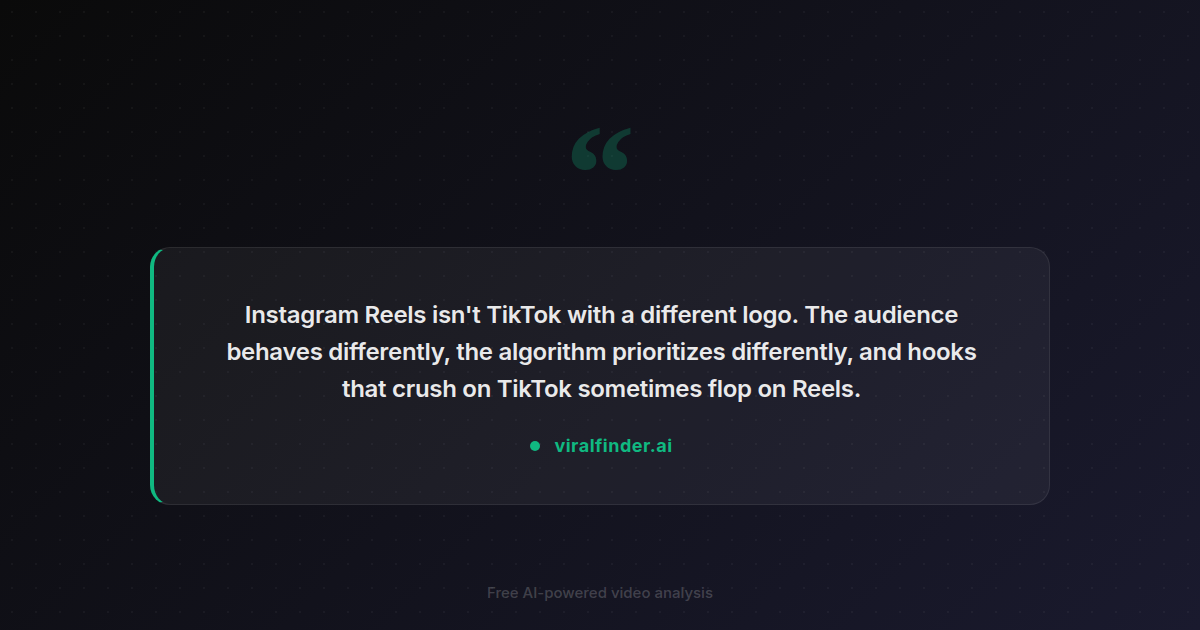Image resolution: width=1200 pixels, height=630 pixels.
Task: Click the word 'prioritizes' in the quote
Action: point(669,352)
